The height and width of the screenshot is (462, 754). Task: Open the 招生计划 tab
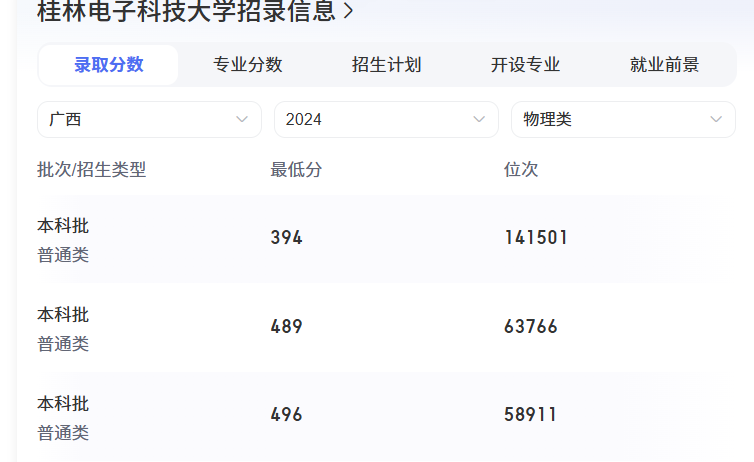387,64
